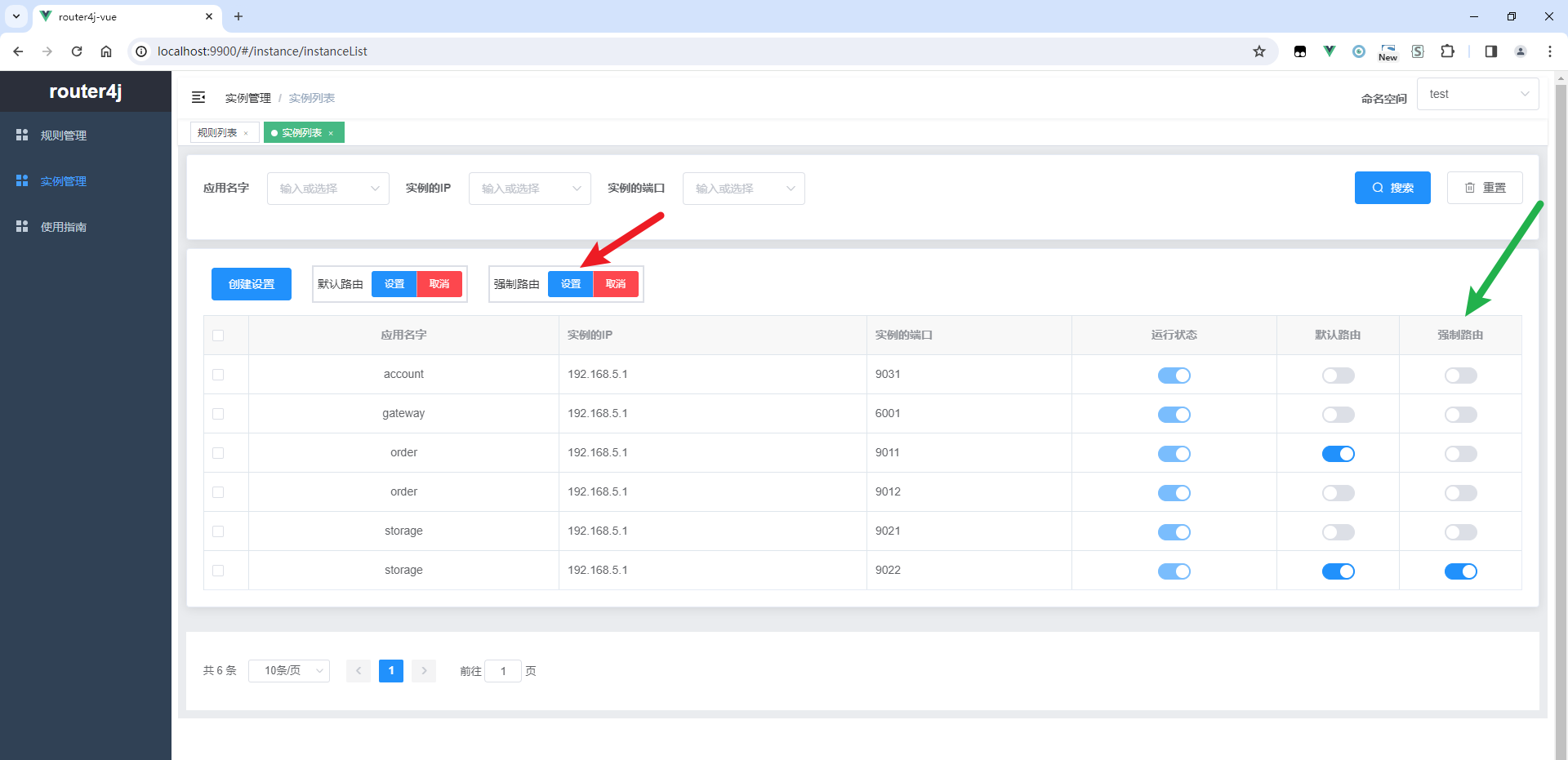The height and width of the screenshot is (760, 1568).
Task: Disable 运行状态 for the account instance
Action: 1174,375
